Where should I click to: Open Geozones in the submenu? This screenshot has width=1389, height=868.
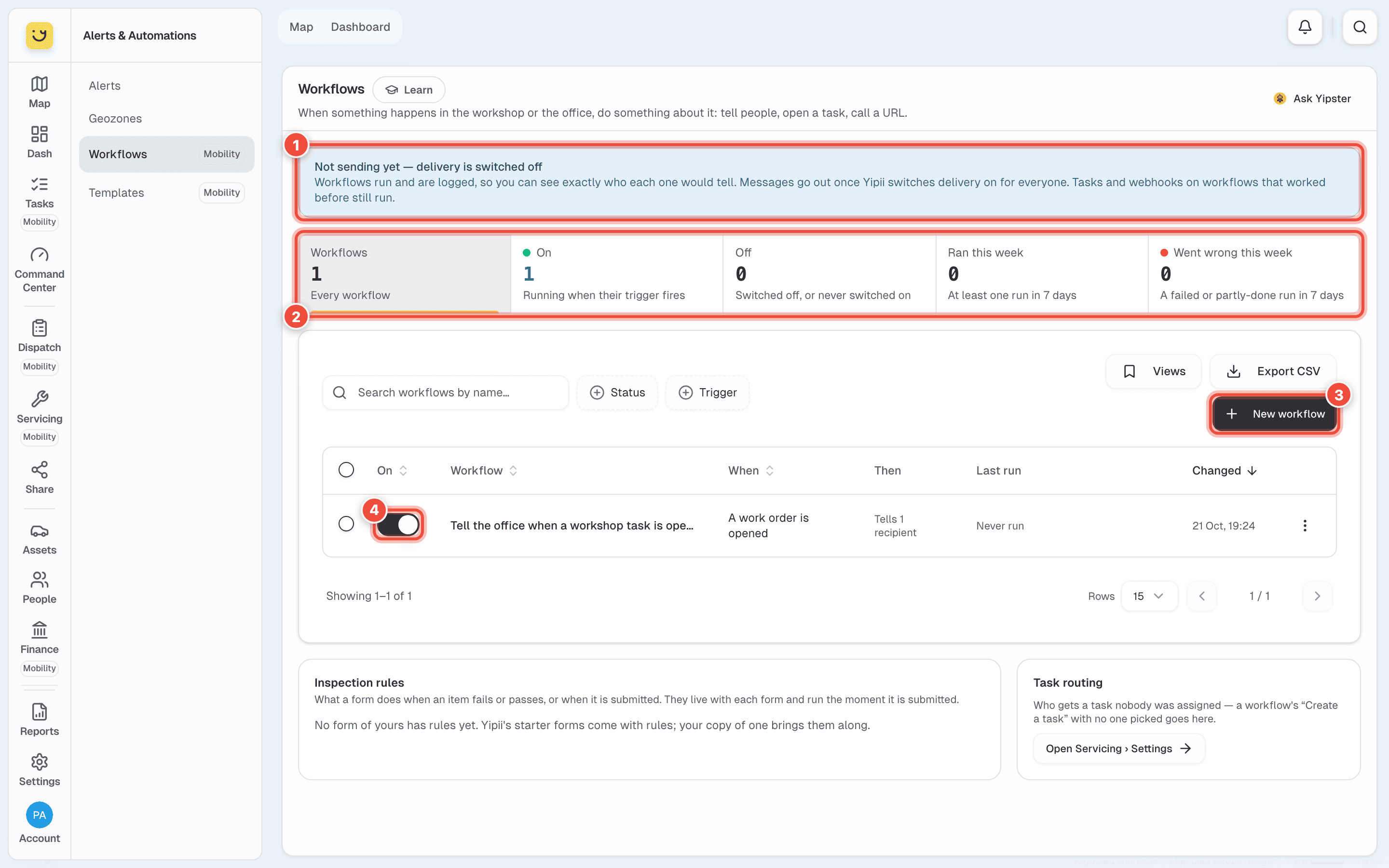click(x=166, y=118)
